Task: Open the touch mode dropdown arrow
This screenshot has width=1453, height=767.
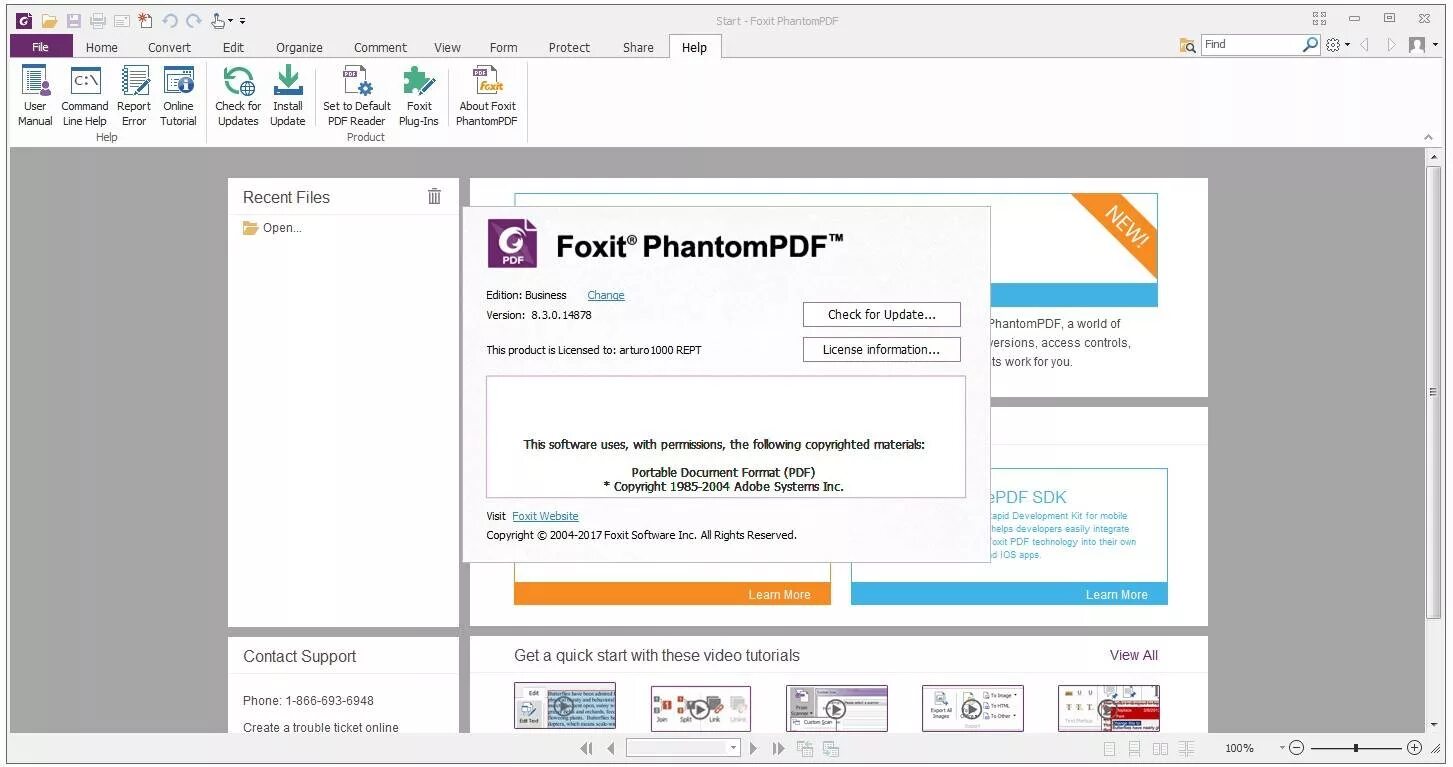Action: (231, 20)
